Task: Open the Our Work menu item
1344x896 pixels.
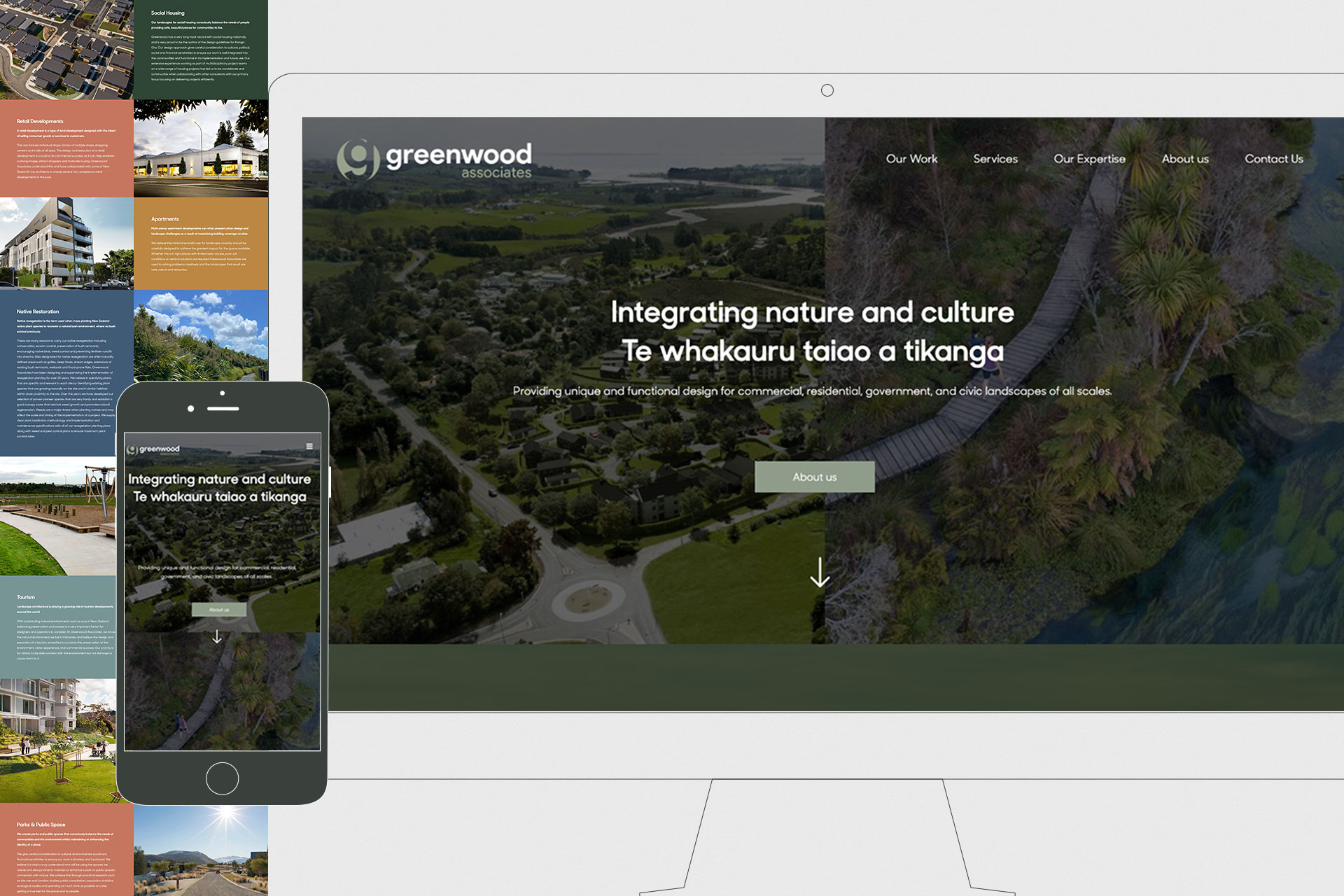Action: point(911,159)
